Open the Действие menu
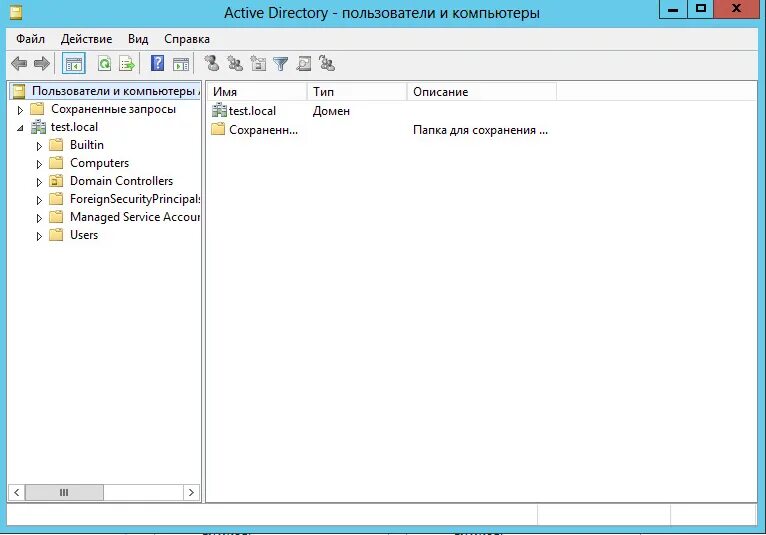766x535 pixels. tap(86, 39)
